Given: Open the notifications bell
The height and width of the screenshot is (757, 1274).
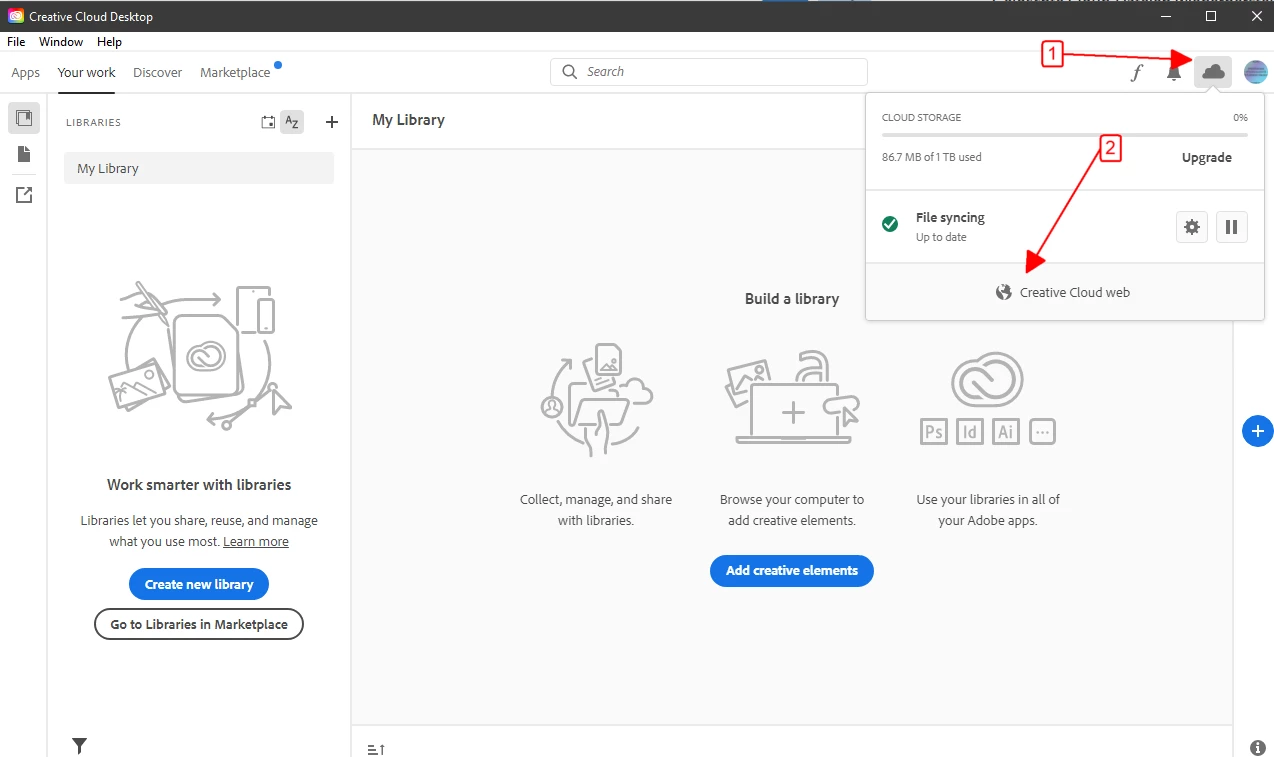Looking at the screenshot, I should tap(1174, 72).
